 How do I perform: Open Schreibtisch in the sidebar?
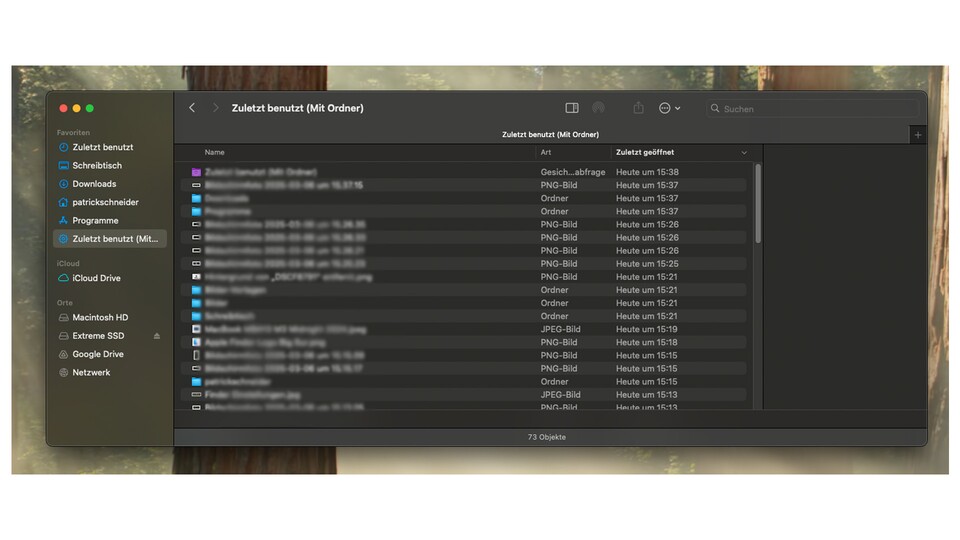(97, 166)
